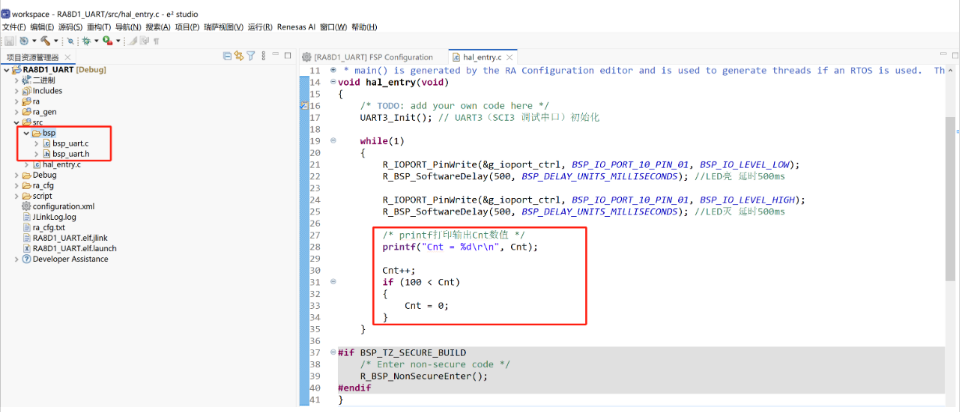The image size is (960, 412).
Task: Collapse the RA8D1_UART project node
Action: tap(6, 70)
